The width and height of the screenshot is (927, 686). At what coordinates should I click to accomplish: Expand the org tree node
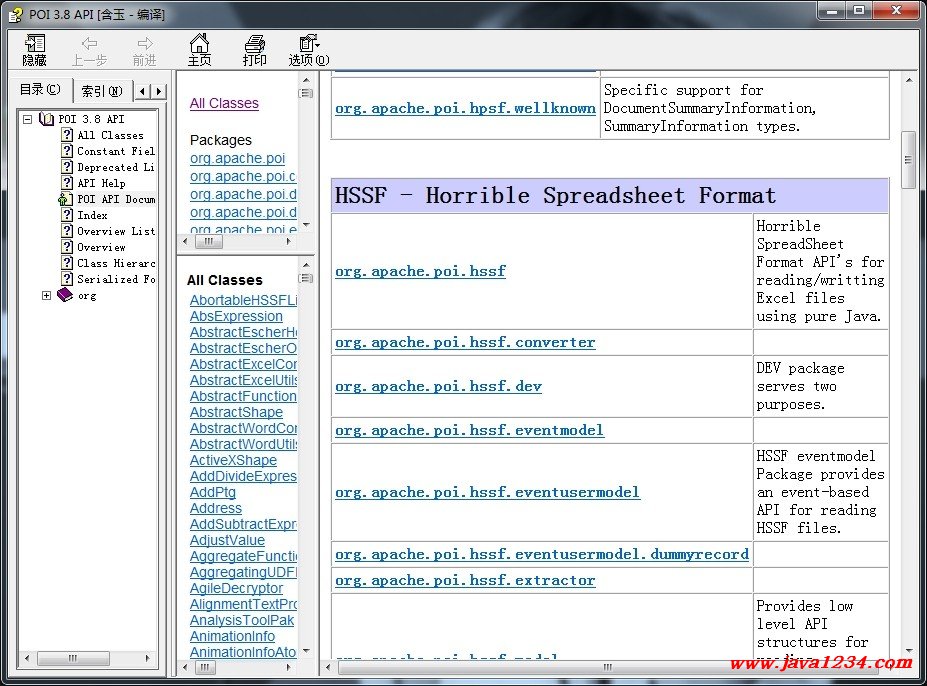click(x=47, y=295)
